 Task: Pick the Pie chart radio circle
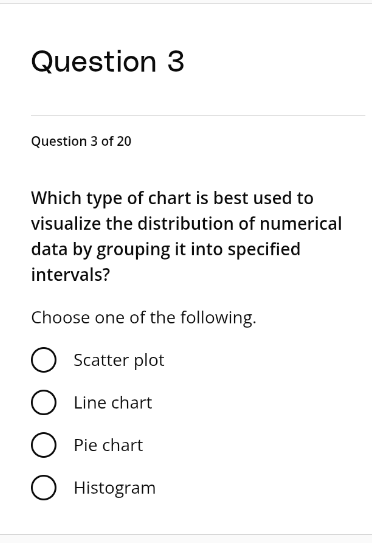44,445
